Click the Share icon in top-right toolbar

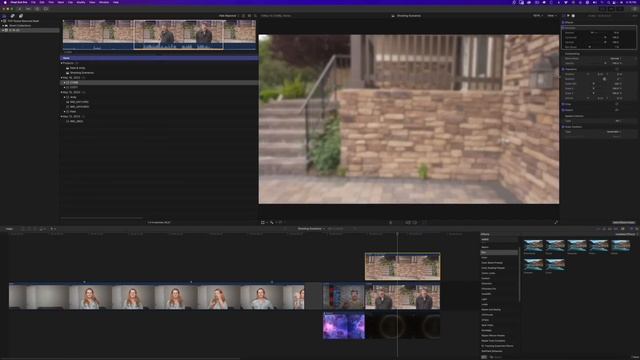635,9
